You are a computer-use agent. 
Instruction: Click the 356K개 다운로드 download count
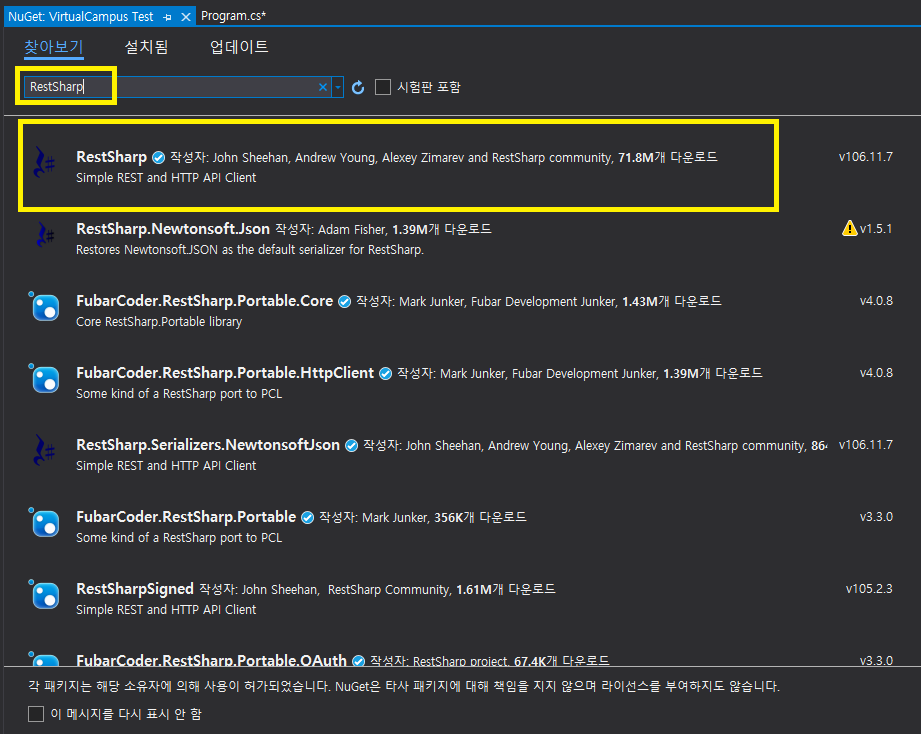click(x=480, y=517)
